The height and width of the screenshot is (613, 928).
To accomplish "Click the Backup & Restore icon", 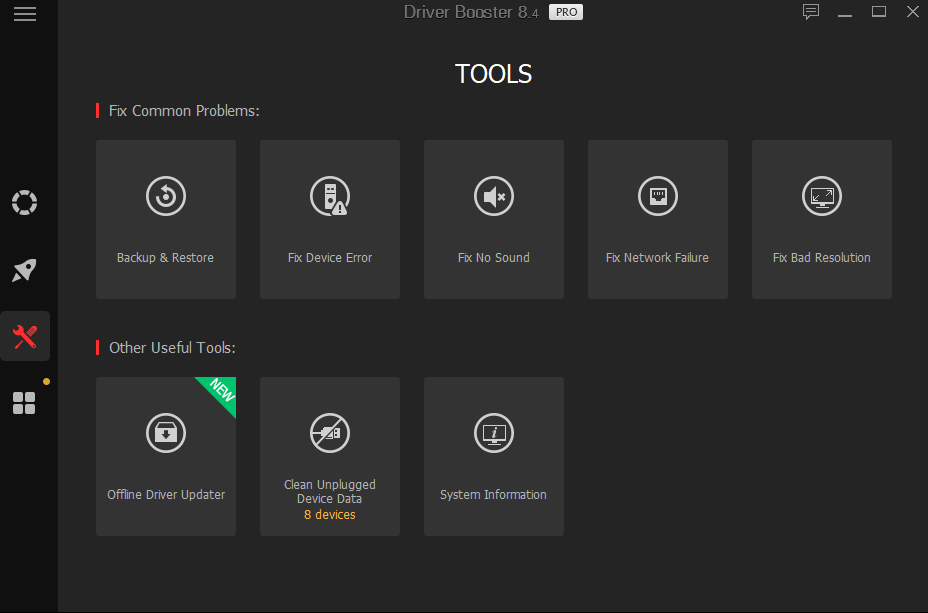I will (166, 196).
